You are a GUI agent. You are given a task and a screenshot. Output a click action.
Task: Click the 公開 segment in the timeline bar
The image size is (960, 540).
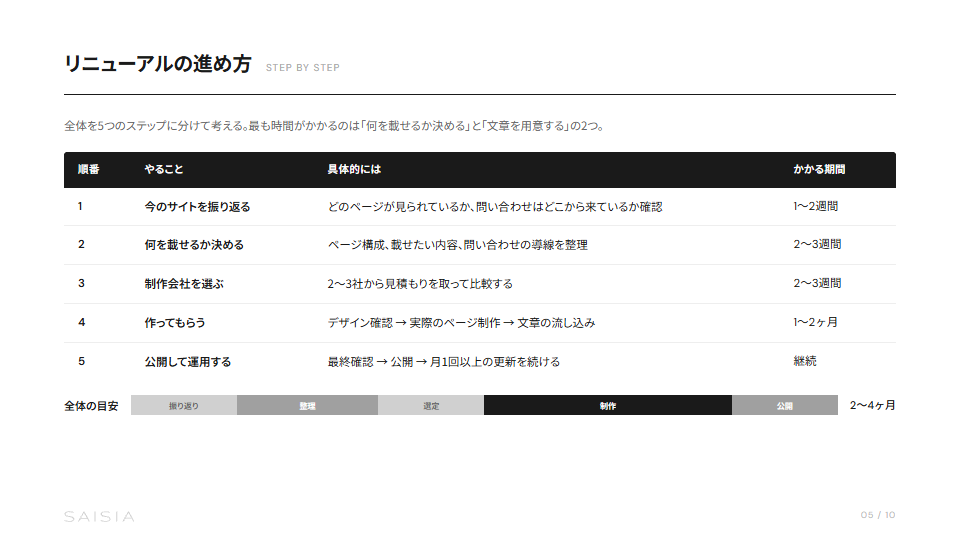coord(784,406)
